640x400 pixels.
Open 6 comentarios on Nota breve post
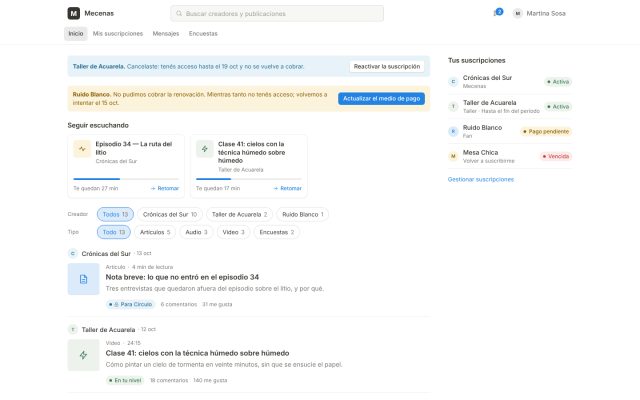tap(179, 304)
